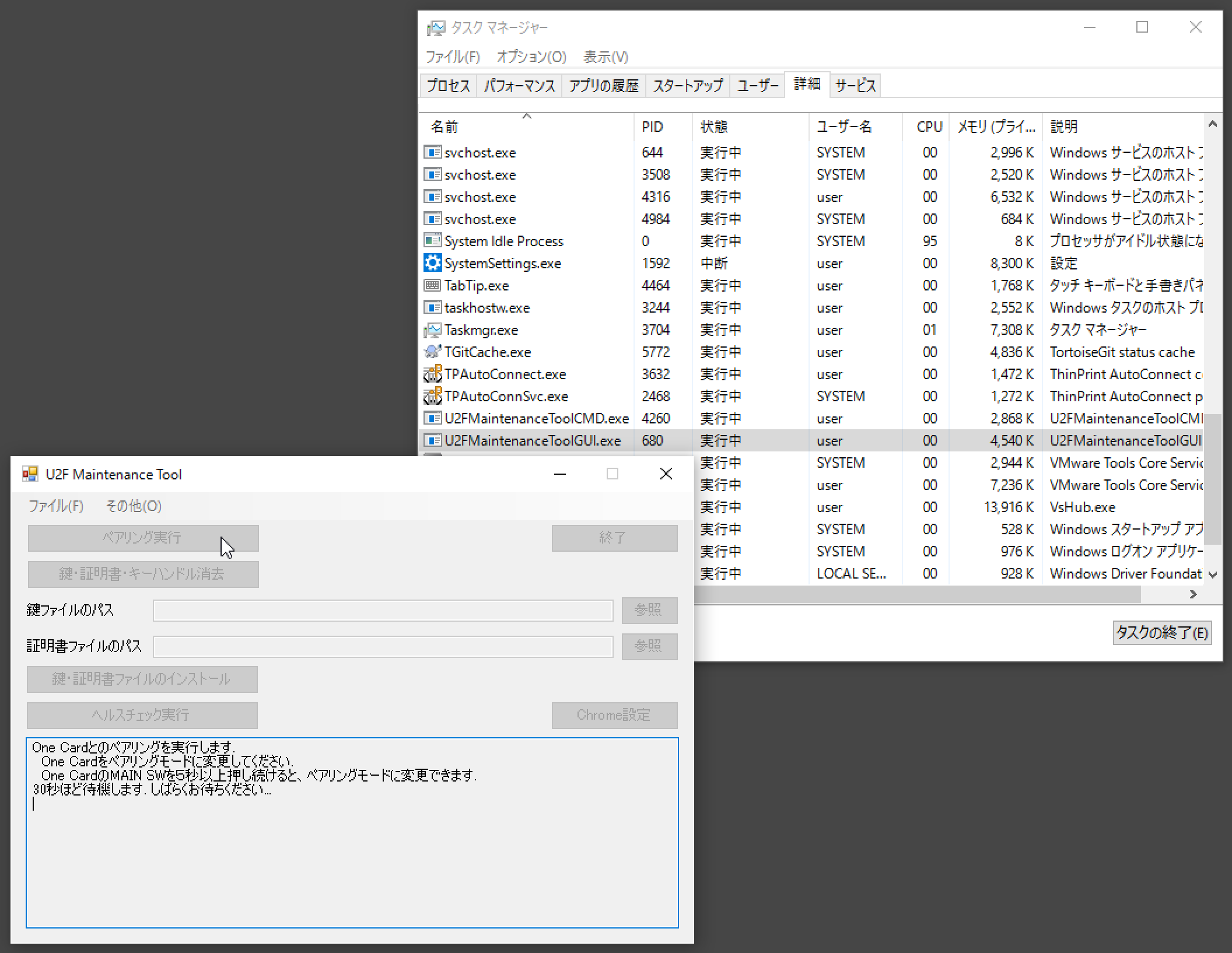Image resolution: width=1232 pixels, height=953 pixels.
Task: Click the U2FMaintenanceToolGUI.exe process icon
Action: coord(432,440)
